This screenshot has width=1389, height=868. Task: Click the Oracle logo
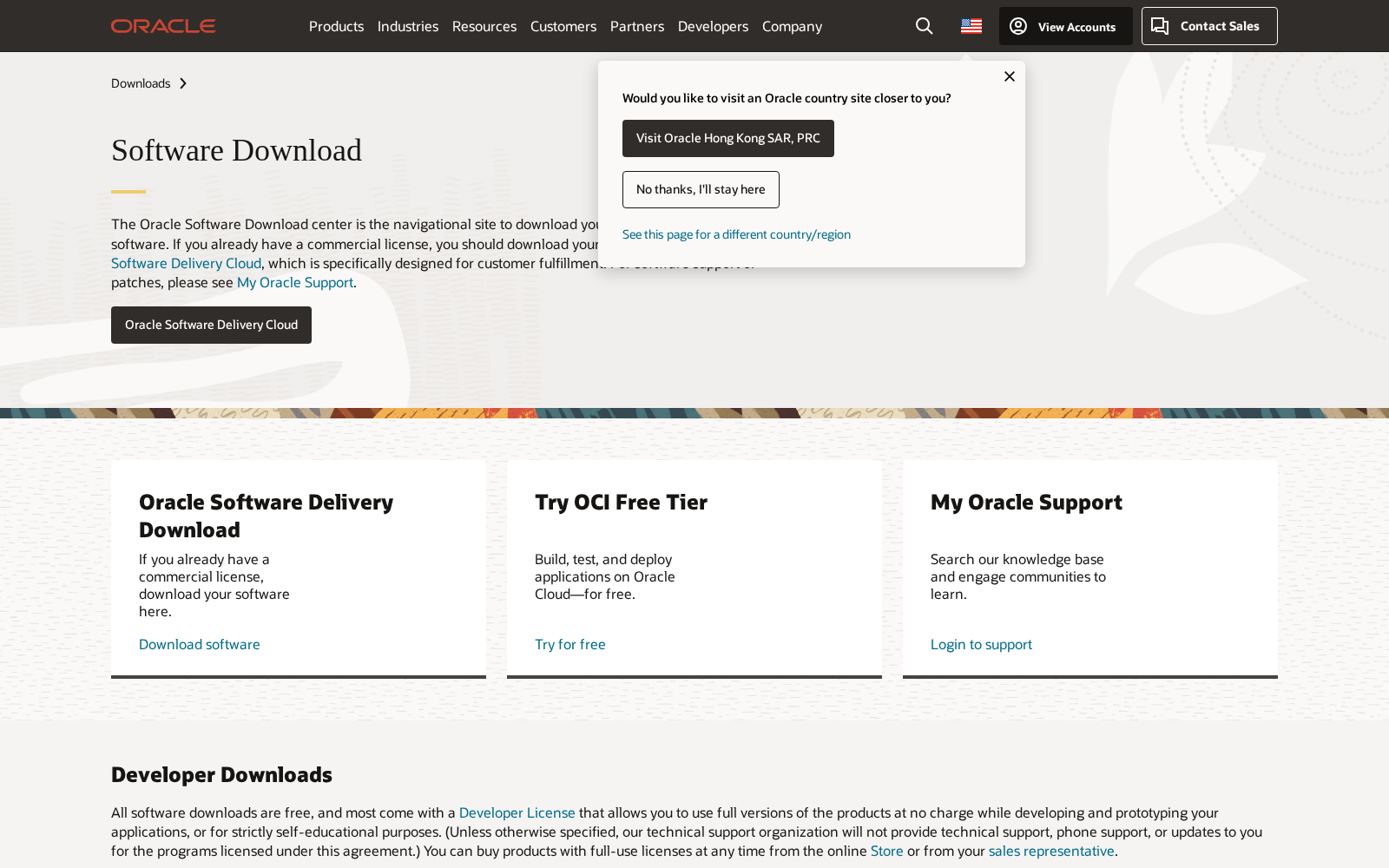click(163, 26)
